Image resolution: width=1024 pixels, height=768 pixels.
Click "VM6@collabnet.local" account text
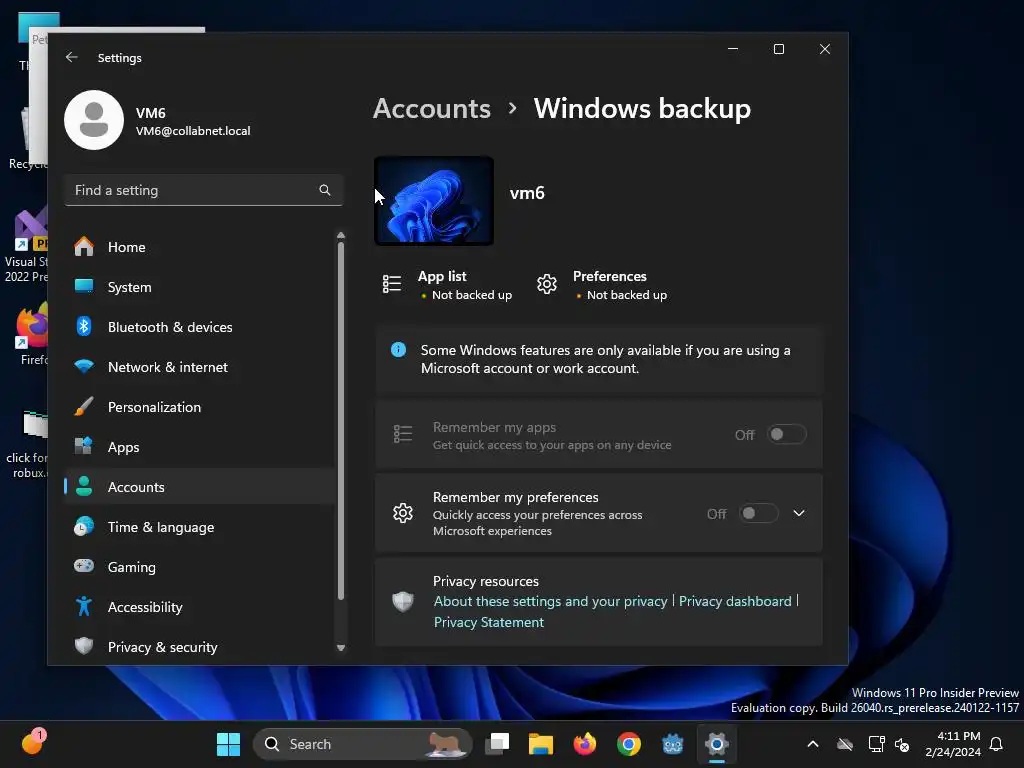click(193, 131)
